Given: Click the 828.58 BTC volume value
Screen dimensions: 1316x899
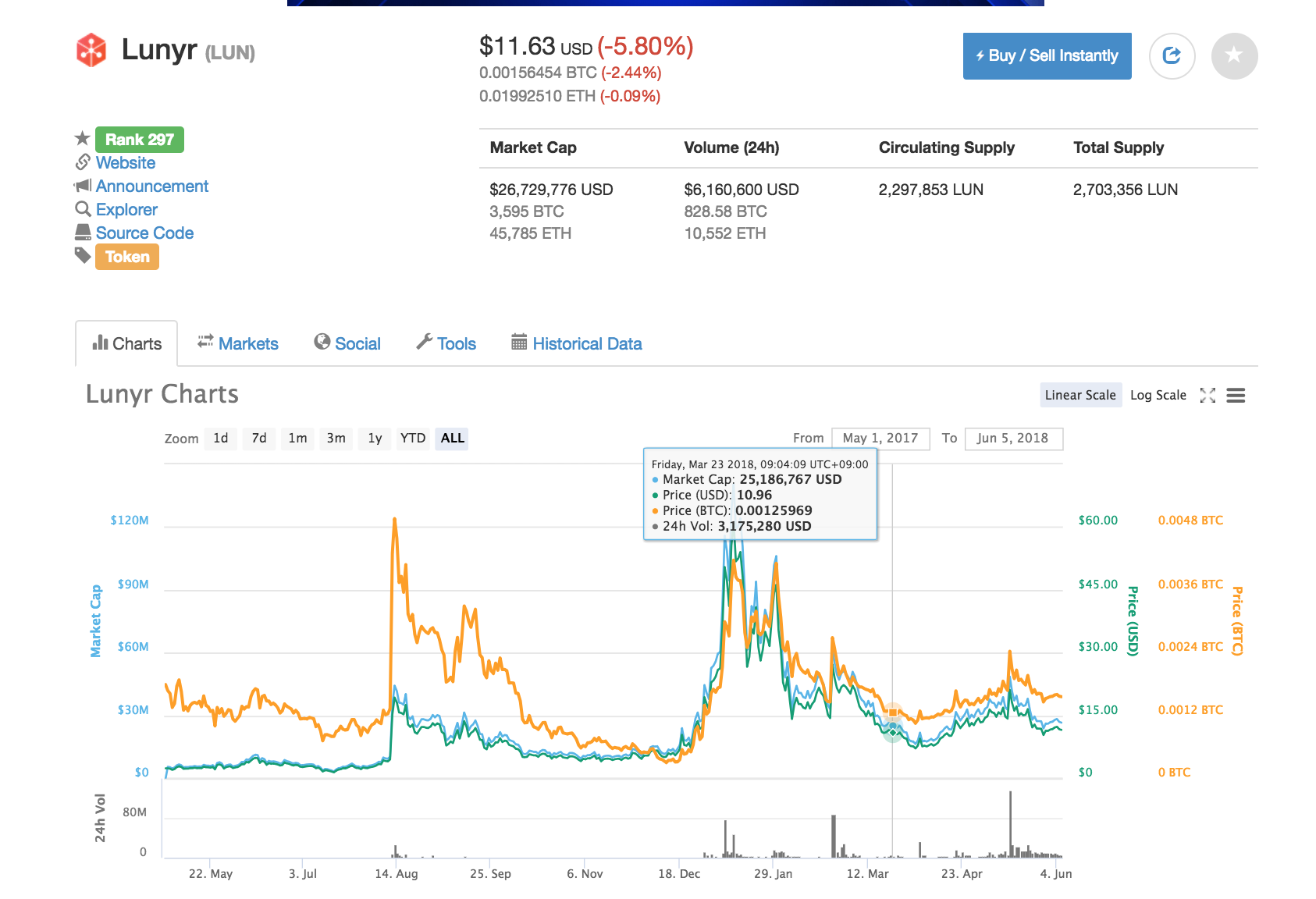Looking at the screenshot, I should [x=726, y=211].
